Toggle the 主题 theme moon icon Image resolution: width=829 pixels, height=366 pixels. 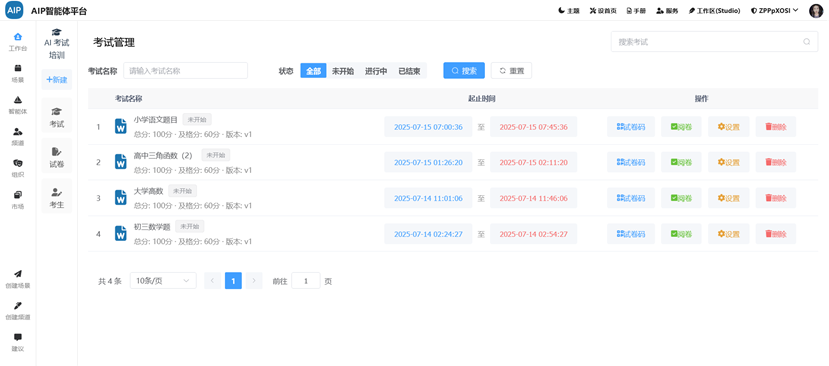tap(561, 11)
